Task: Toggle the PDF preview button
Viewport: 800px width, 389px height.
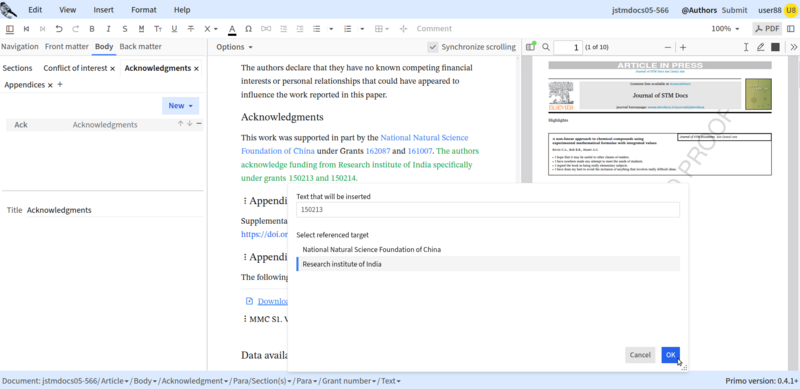Action: [767, 29]
